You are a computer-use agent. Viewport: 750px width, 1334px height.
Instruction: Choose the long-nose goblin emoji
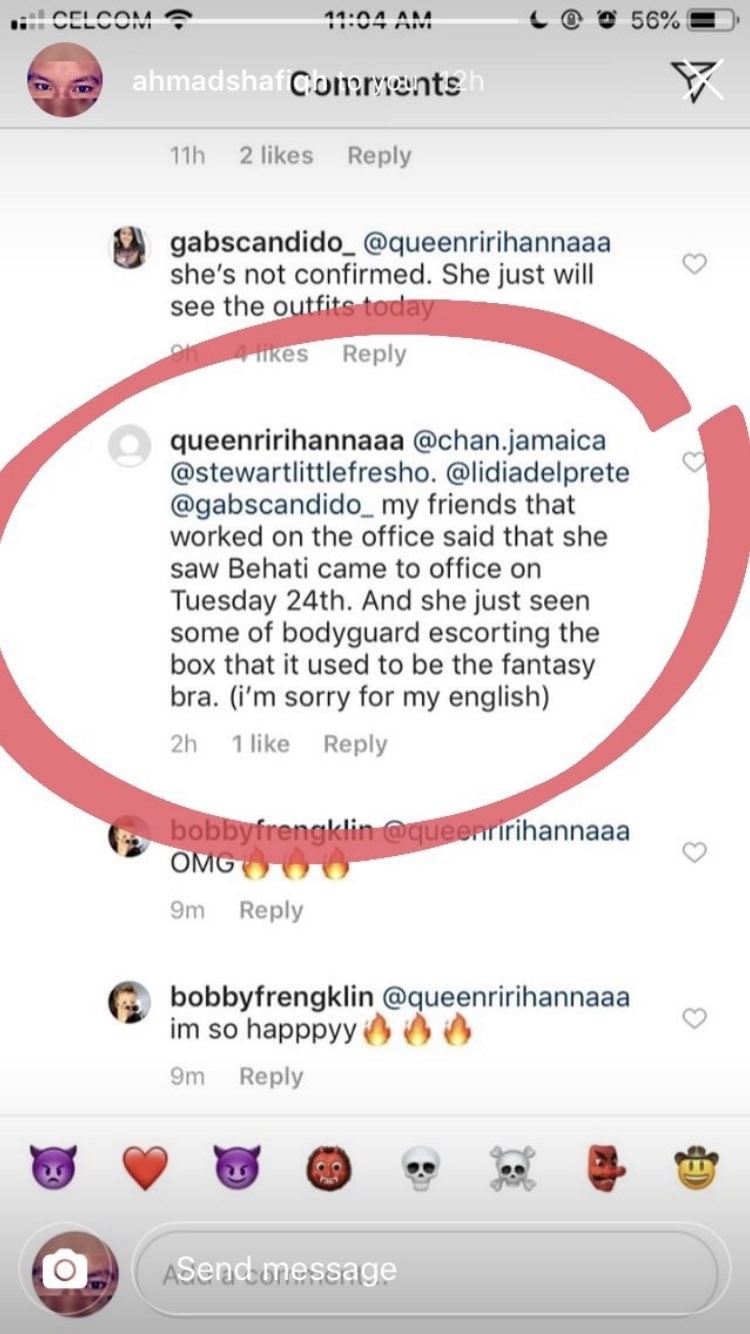click(605, 1168)
